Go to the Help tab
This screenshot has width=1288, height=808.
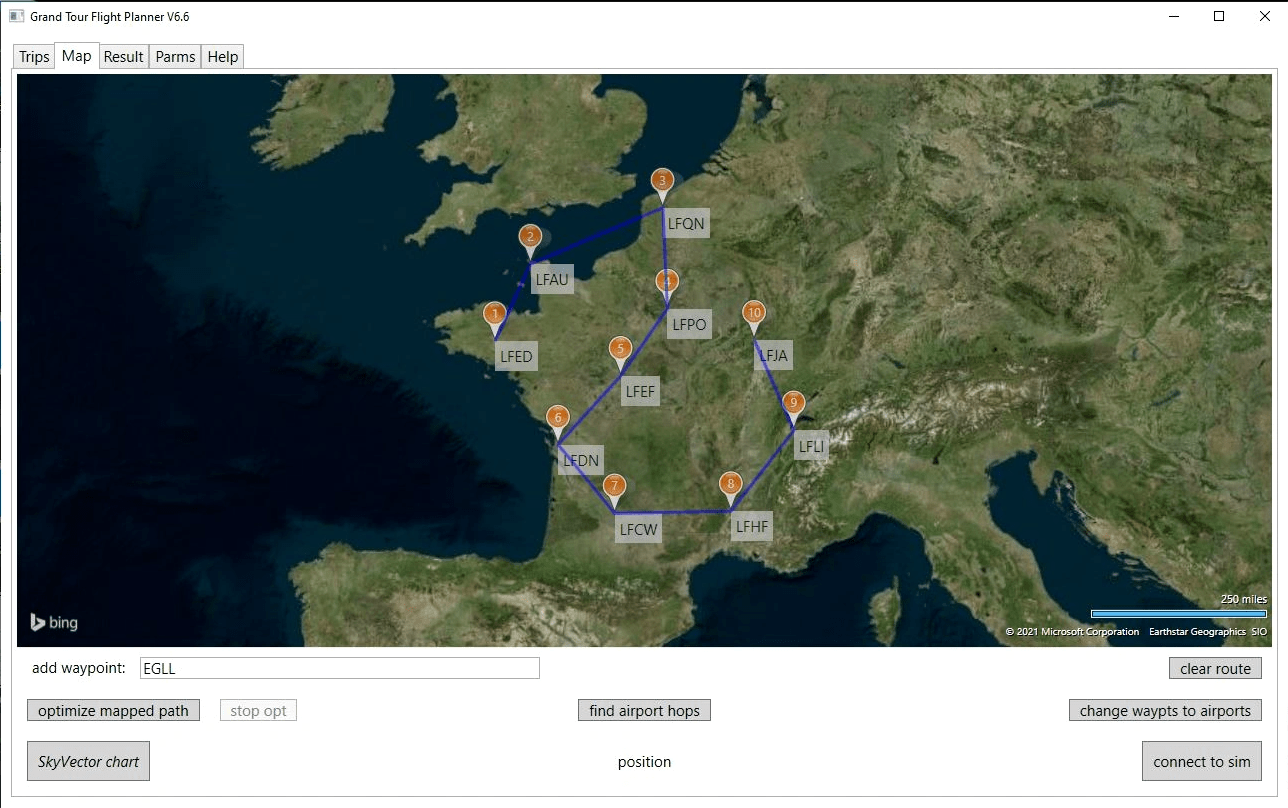click(223, 57)
